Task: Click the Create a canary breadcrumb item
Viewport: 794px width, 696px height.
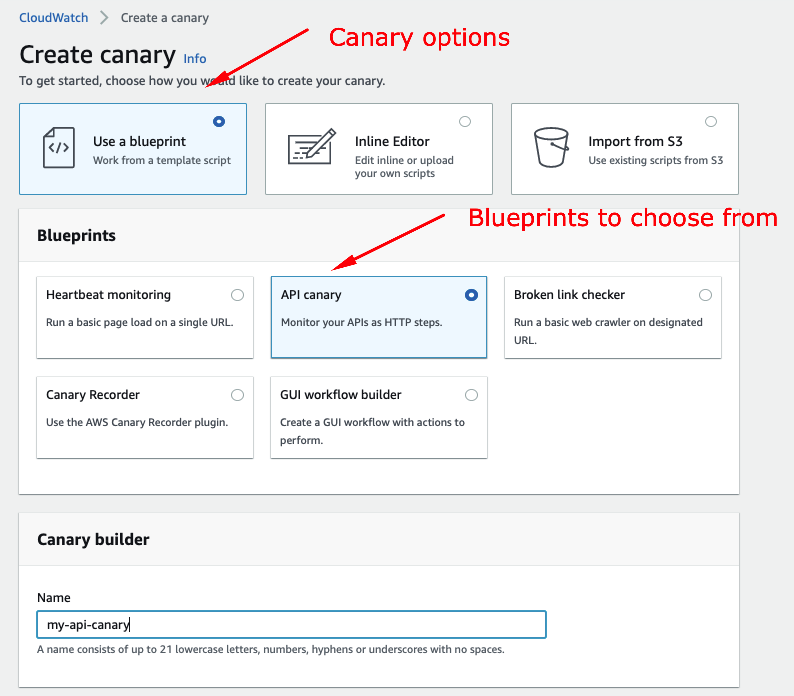Action: [x=165, y=18]
